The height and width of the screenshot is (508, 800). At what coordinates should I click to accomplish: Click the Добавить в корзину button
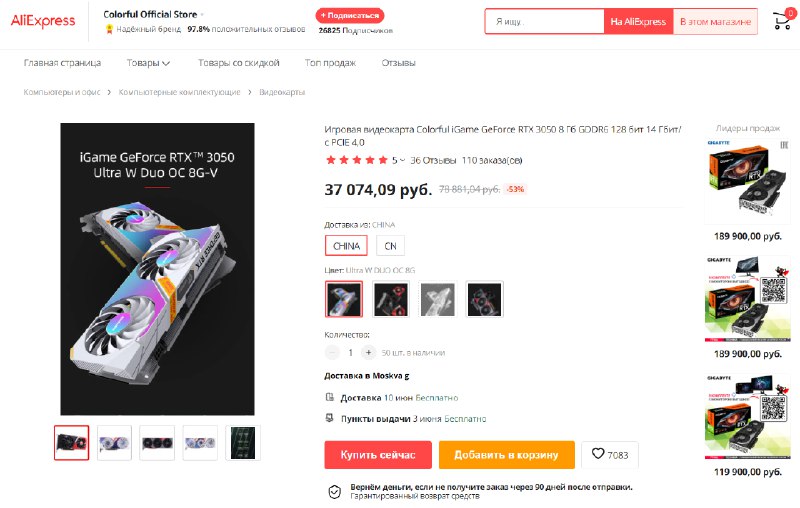tap(507, 454)
